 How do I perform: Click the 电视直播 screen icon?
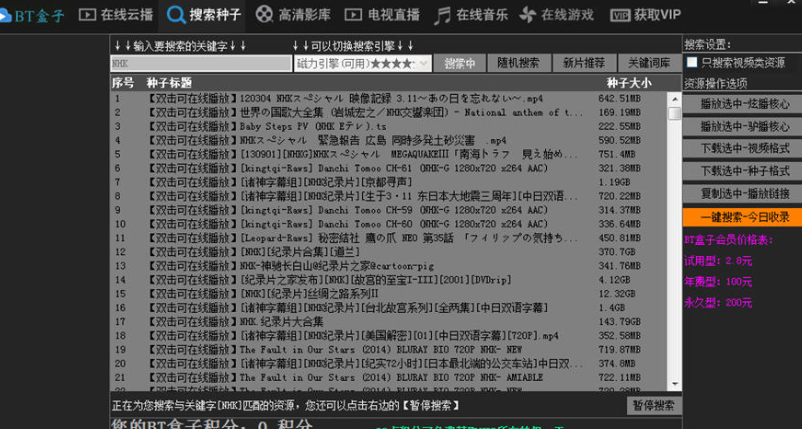pos(353,15)
